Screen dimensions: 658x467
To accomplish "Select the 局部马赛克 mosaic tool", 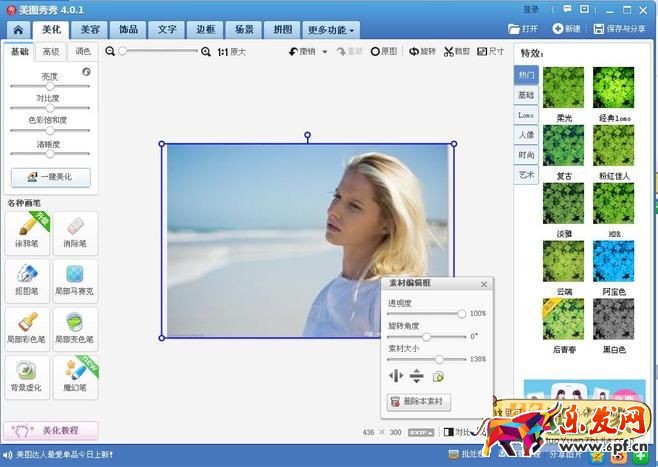I will tap(75, 279).
